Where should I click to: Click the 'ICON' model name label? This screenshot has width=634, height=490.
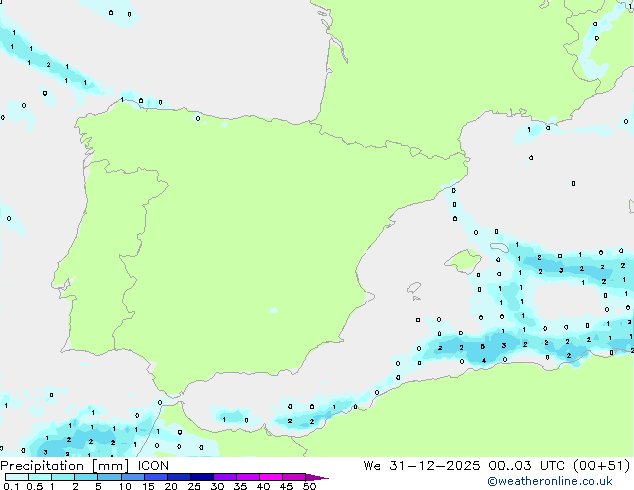point(153,466)
